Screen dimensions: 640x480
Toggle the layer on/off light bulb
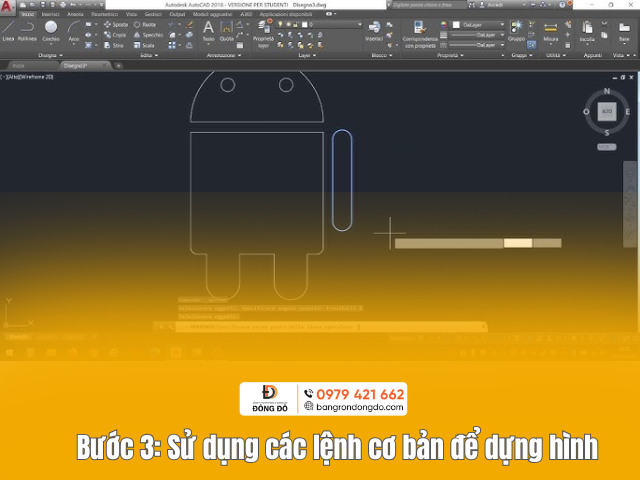(x=280, y=24)
